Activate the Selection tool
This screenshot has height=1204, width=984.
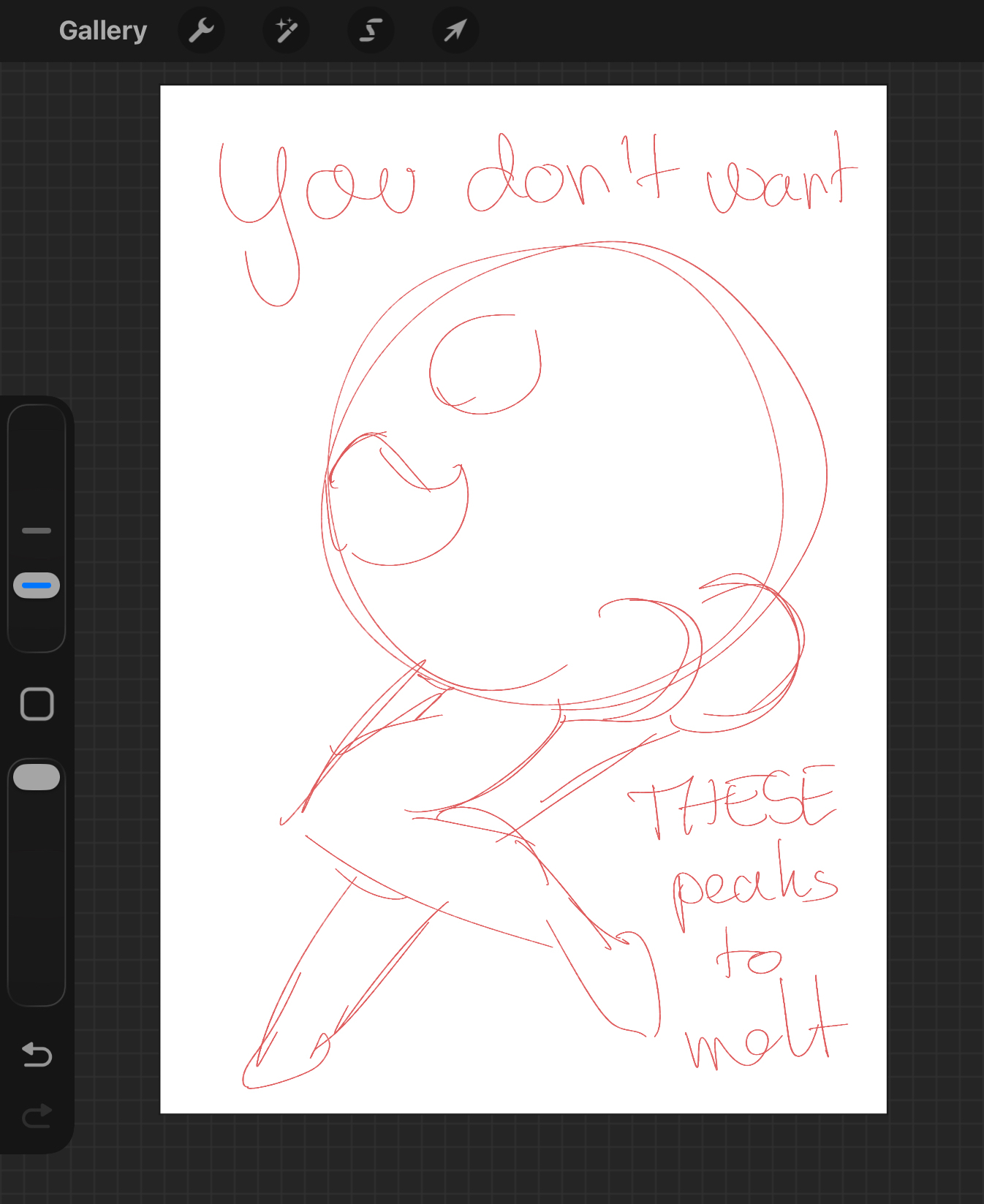coord(371,31)
